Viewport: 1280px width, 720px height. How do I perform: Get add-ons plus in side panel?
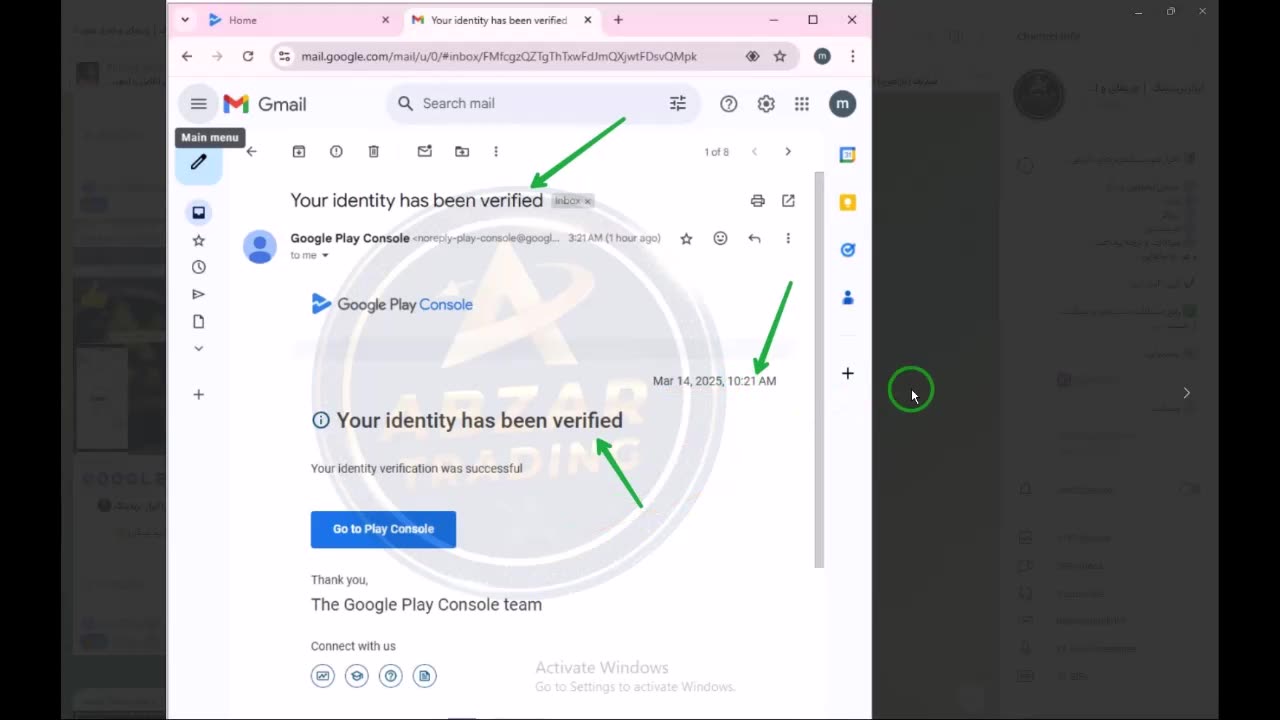[x=847, y=373]
